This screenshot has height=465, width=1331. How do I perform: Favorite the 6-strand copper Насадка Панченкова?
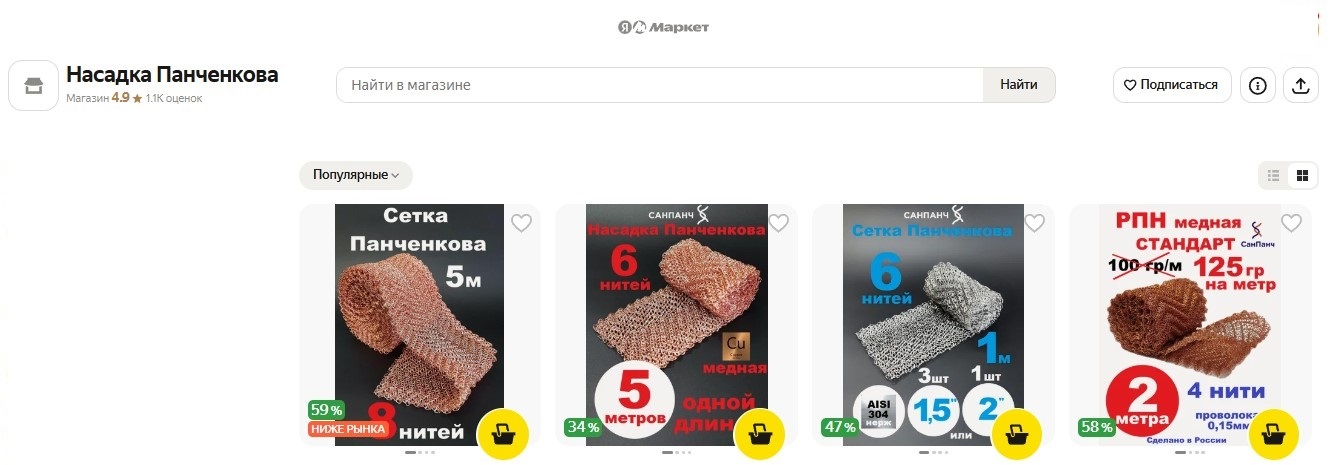[777, 223]
